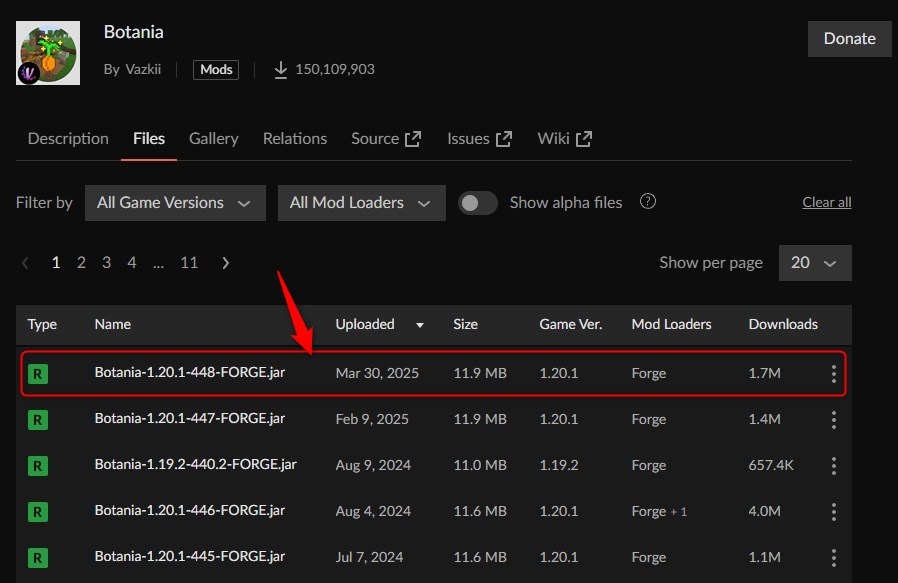Open the more options menu for Botania-1.20.1-448
The image size is (898, 583).
click(x=834, y=374)
